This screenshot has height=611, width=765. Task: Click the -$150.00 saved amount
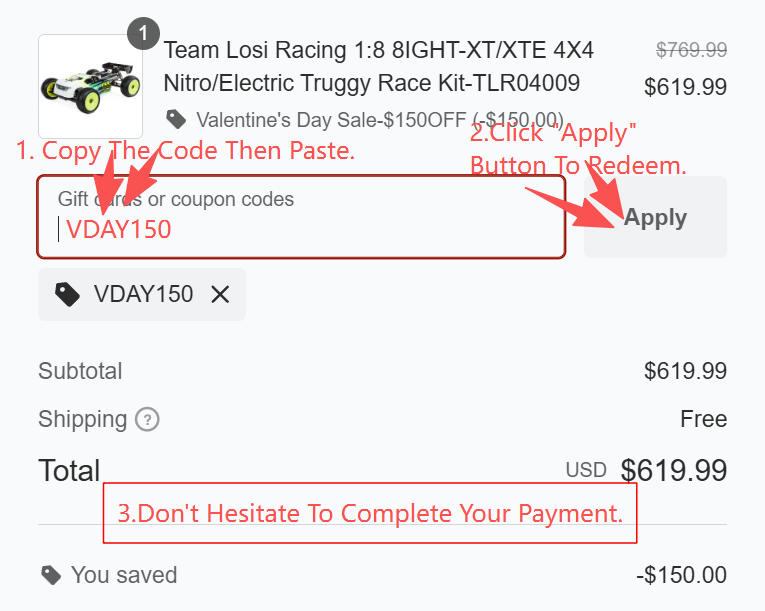pos(681,575)
